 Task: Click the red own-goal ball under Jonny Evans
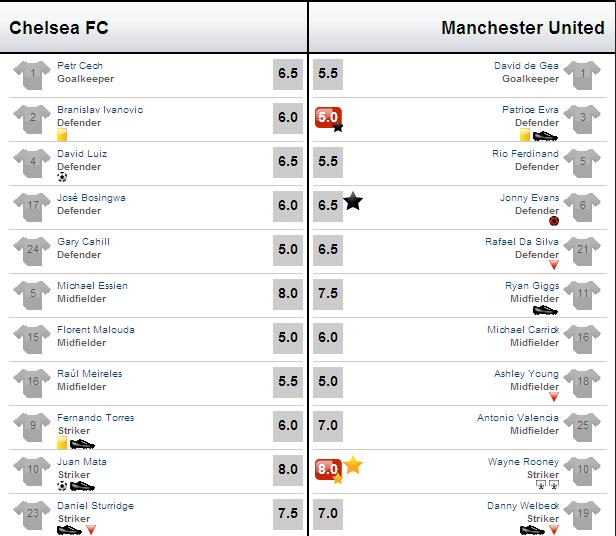tap(554, 221)
